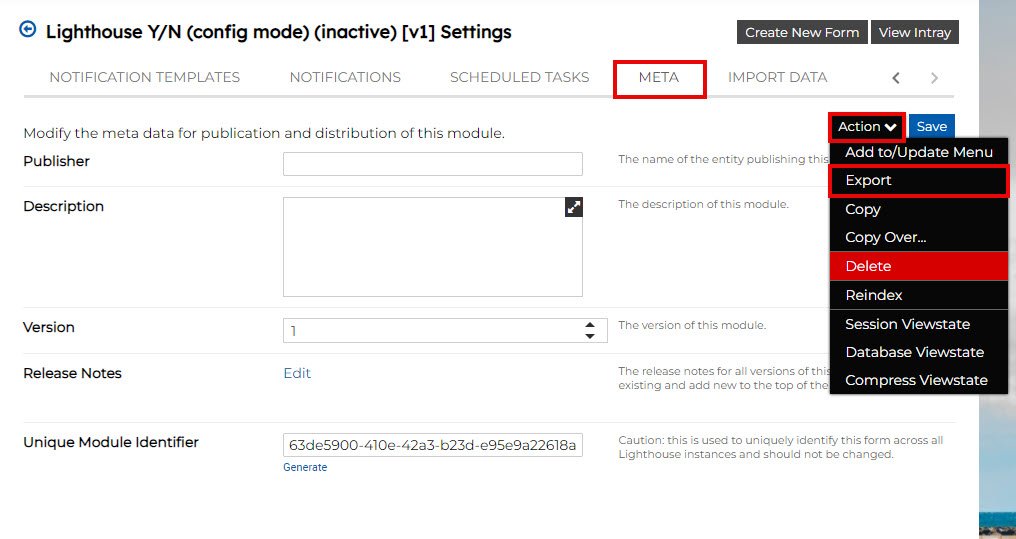Go to the Import Data tab
The width and height of the screenshot is (1016, 539).
click(777, 77)
